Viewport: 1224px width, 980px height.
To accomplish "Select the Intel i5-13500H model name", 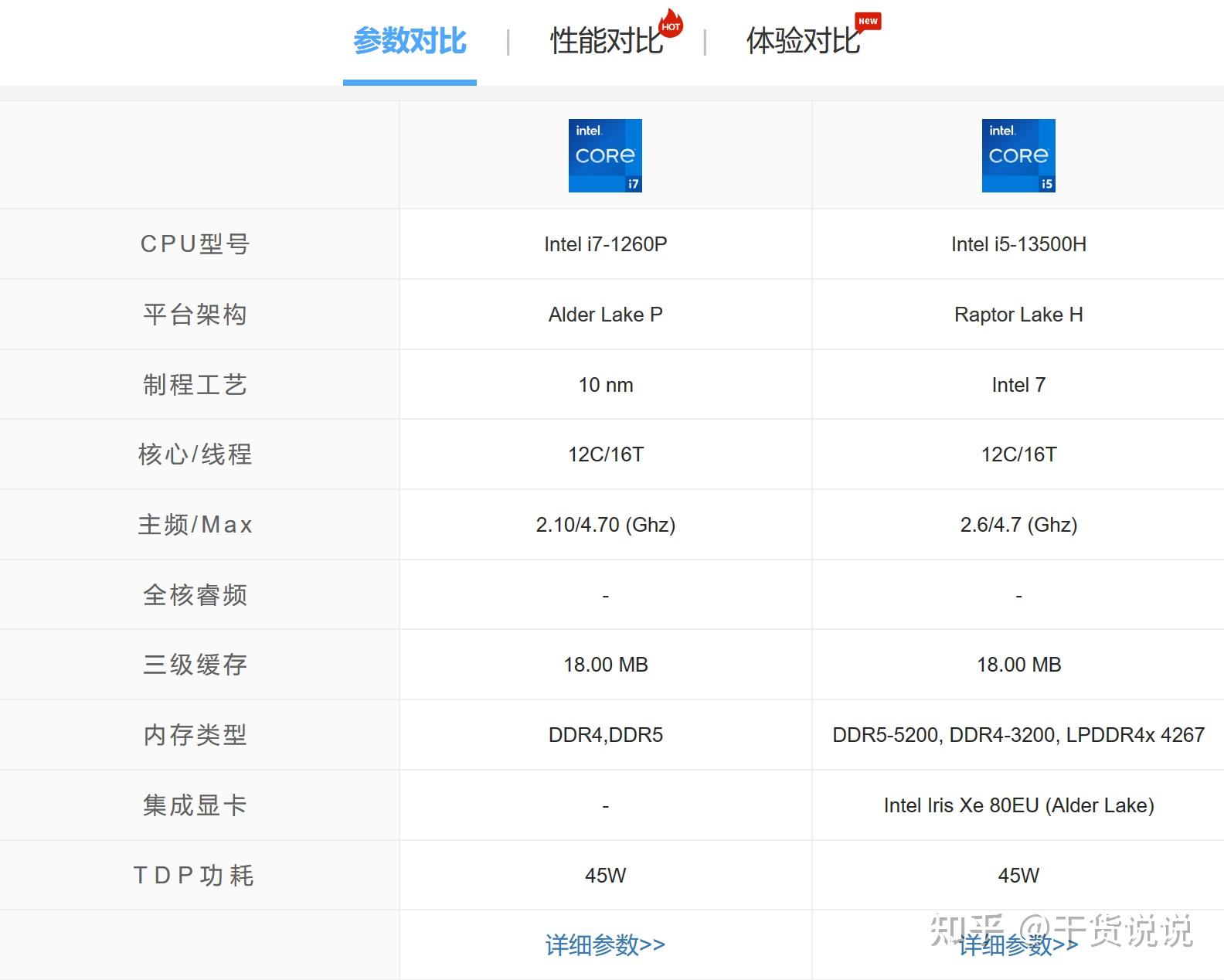I will (x=1018, y=244).
